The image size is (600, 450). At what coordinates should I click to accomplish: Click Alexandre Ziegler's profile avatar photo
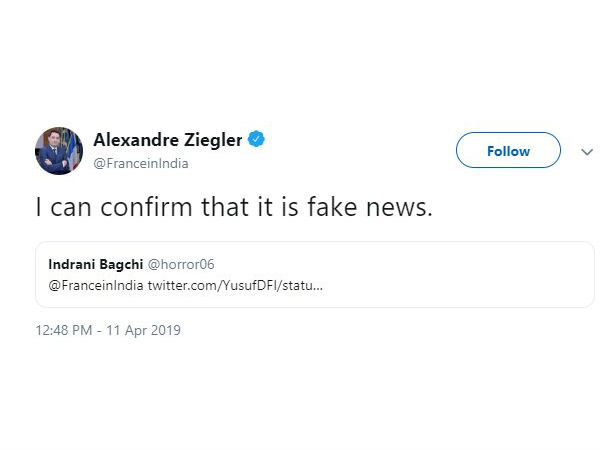point(59,151)
